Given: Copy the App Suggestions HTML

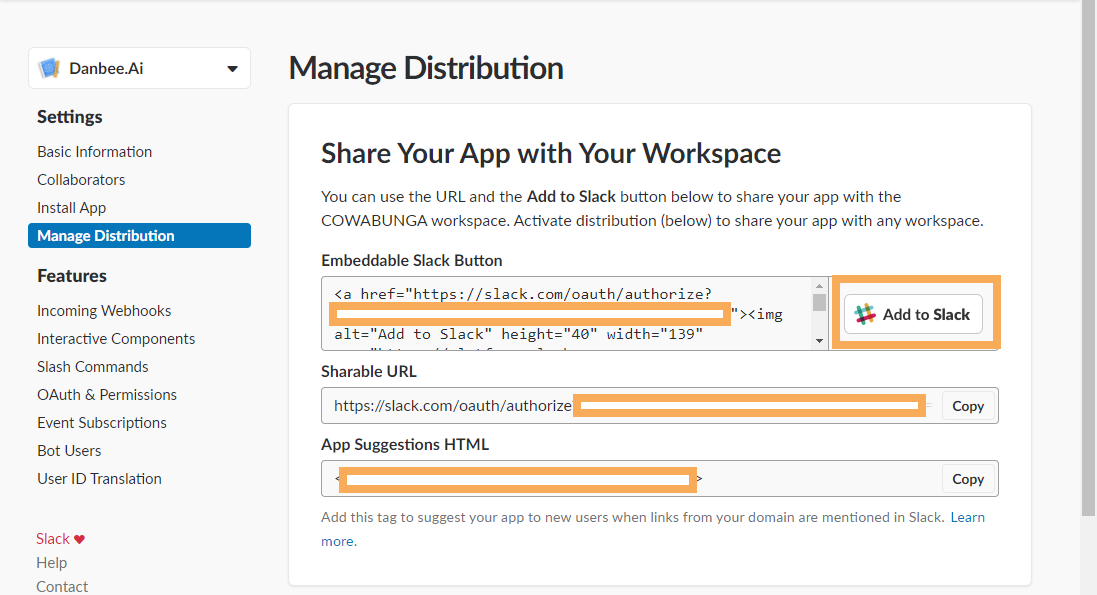Looking at the screenshot, I should pyautogui.click(x=968, y=479).
